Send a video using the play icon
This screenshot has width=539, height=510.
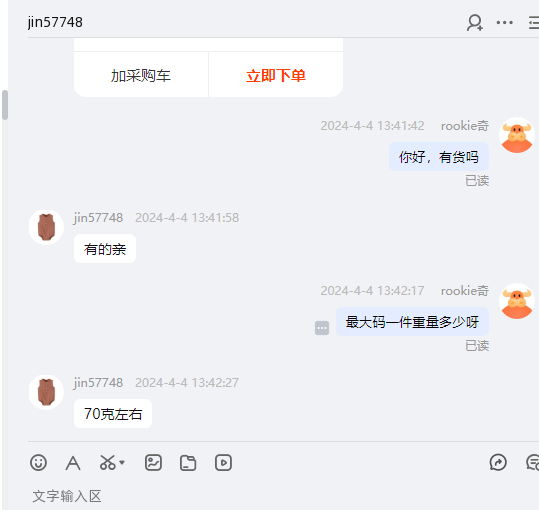(223, 463)
